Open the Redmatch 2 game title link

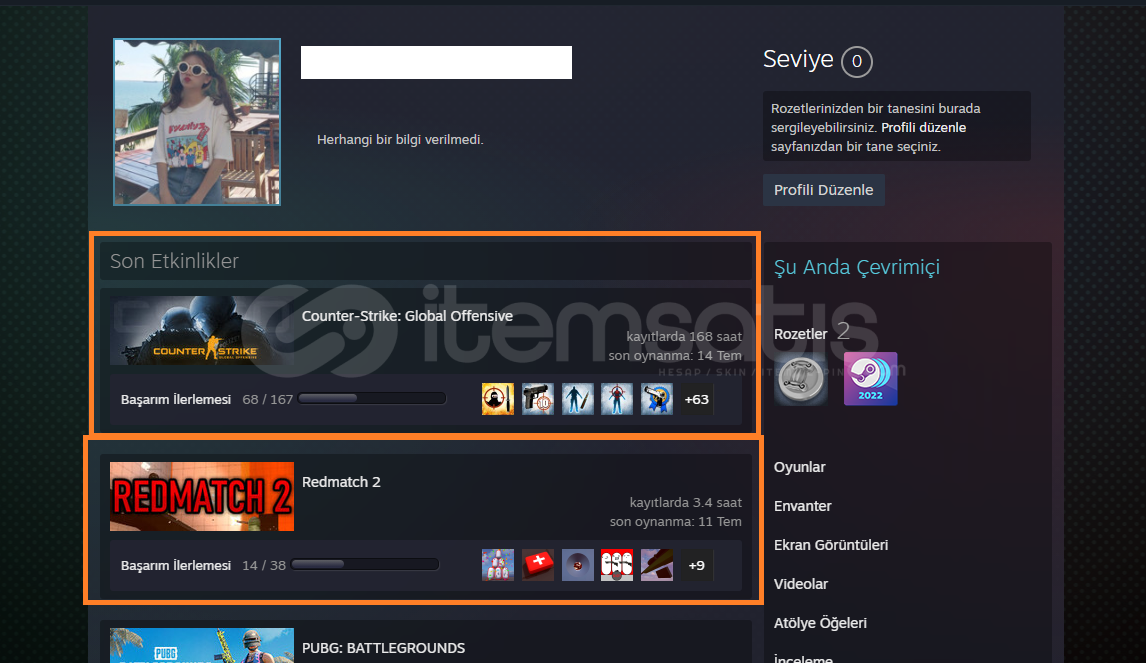click(x=341, y=482)
